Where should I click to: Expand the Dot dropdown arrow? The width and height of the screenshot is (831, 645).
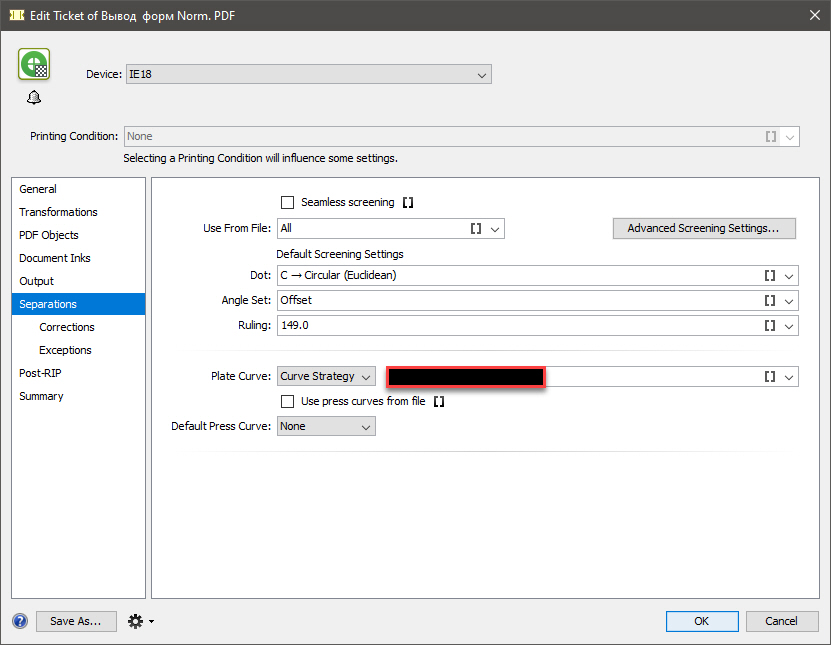[x=789, y=276]
